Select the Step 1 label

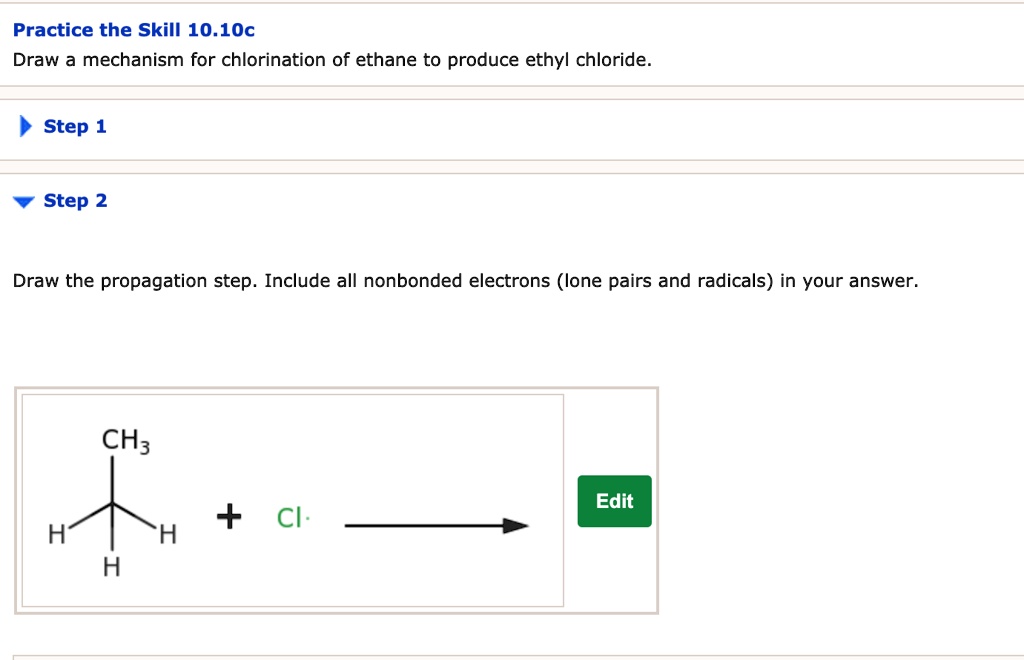[x=74, y=125]
